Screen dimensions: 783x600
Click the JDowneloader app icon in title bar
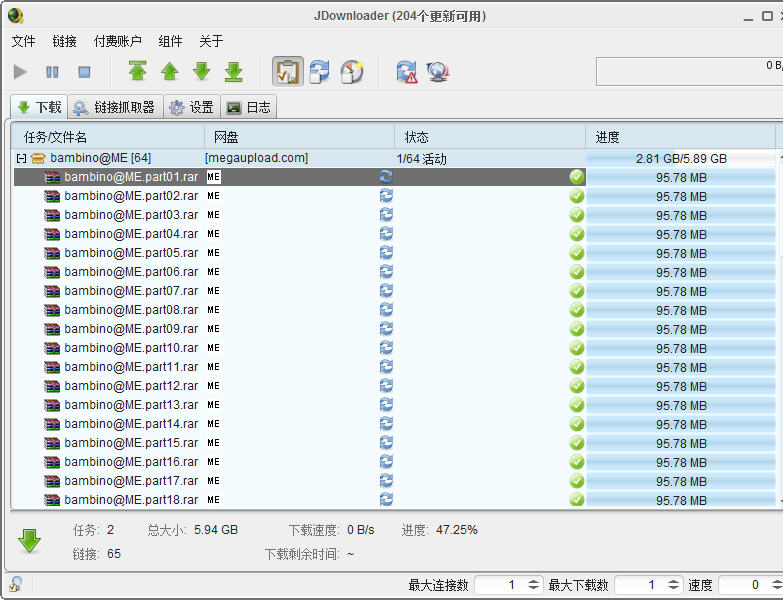coord(15,16)
